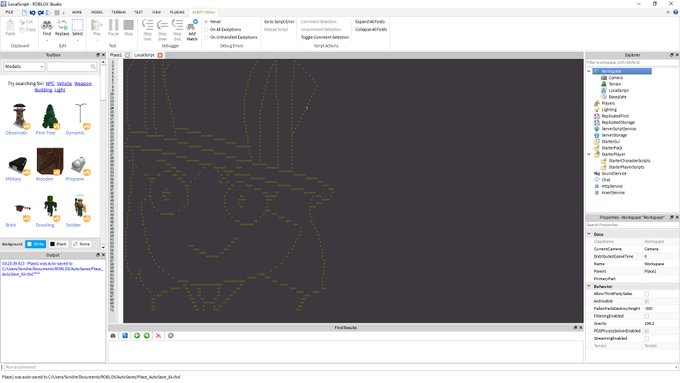The image size is (680, 383).
Task: Toggle the PGSPhysicsSolverEnabled checkbox
Action: (647, 331)
